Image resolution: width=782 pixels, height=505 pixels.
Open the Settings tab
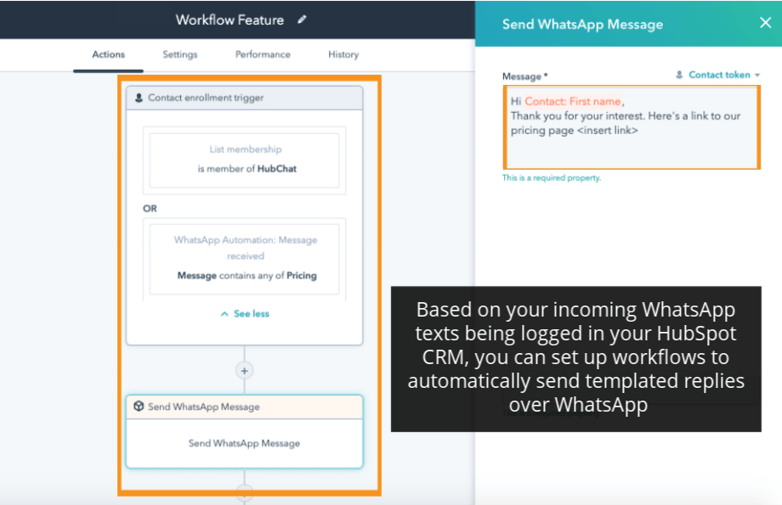(180, 54)
